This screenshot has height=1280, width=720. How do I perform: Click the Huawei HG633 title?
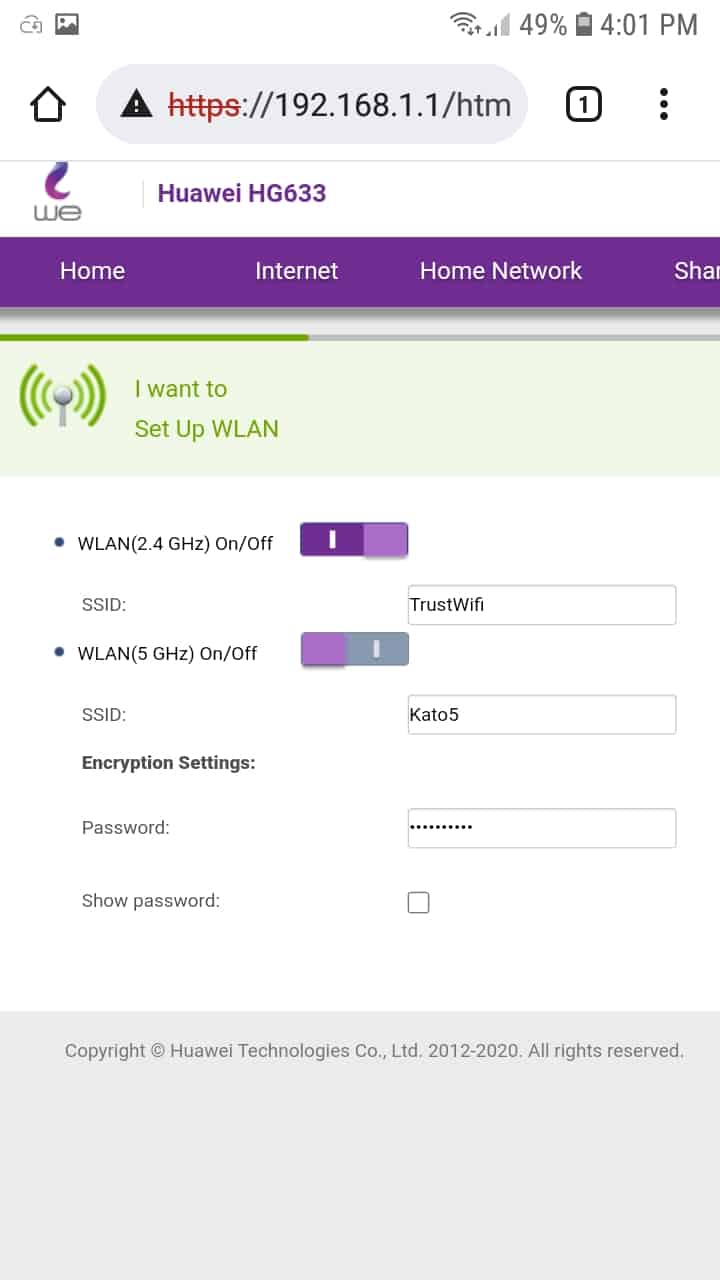click(x=242, y=193)
